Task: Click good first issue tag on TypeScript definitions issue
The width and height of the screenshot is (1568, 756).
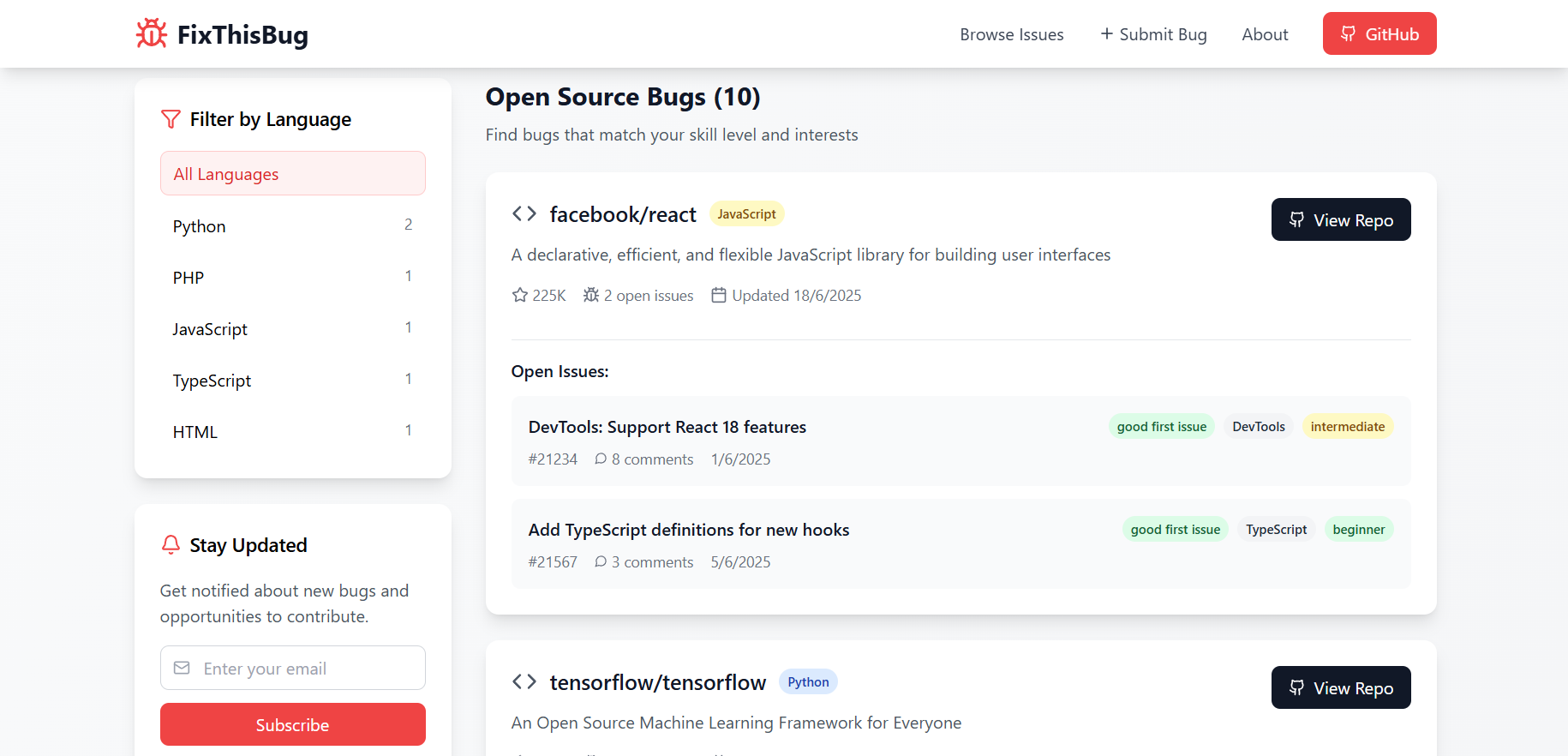Action: click(1176, 529)
